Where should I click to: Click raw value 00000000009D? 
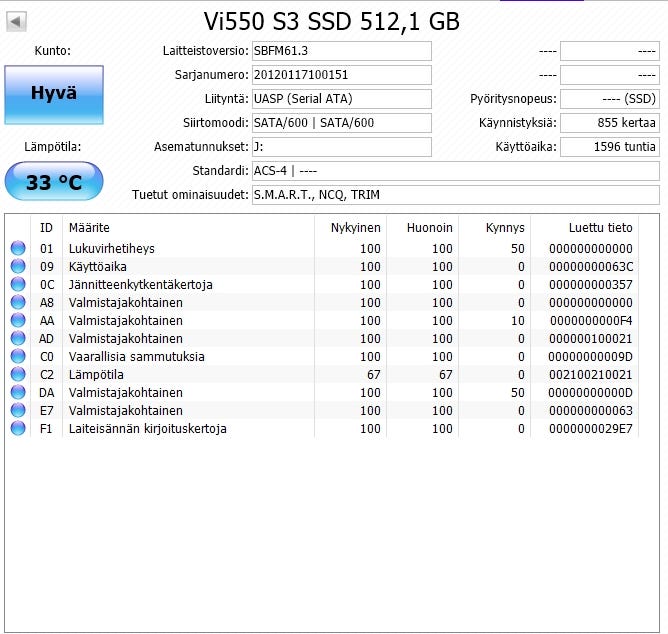pyautogui.click(x=590, y=357)
